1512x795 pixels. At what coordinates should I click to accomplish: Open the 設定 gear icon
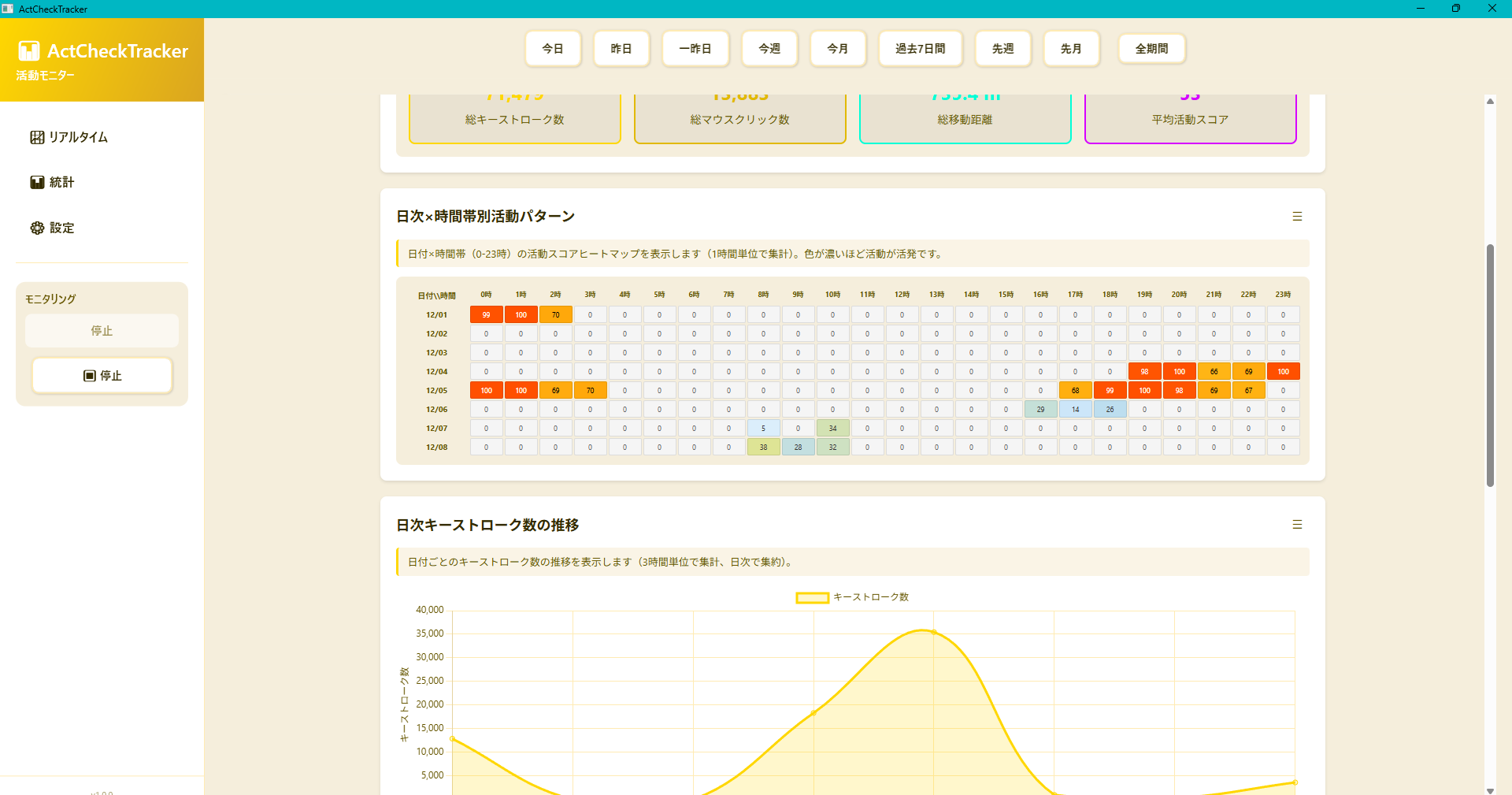(x=37, y=228)
